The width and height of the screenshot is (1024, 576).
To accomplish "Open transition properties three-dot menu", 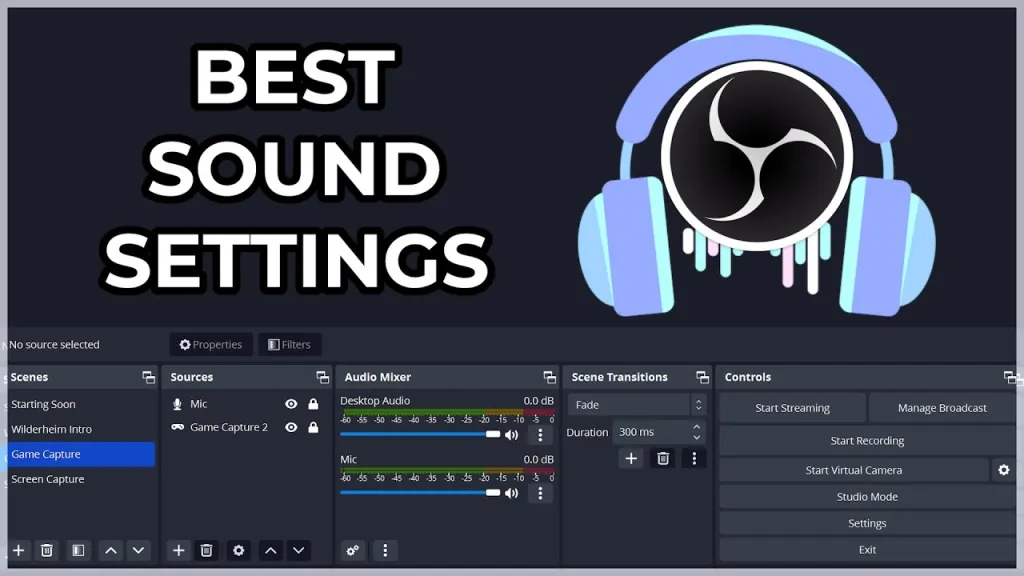I will (694, 458).
